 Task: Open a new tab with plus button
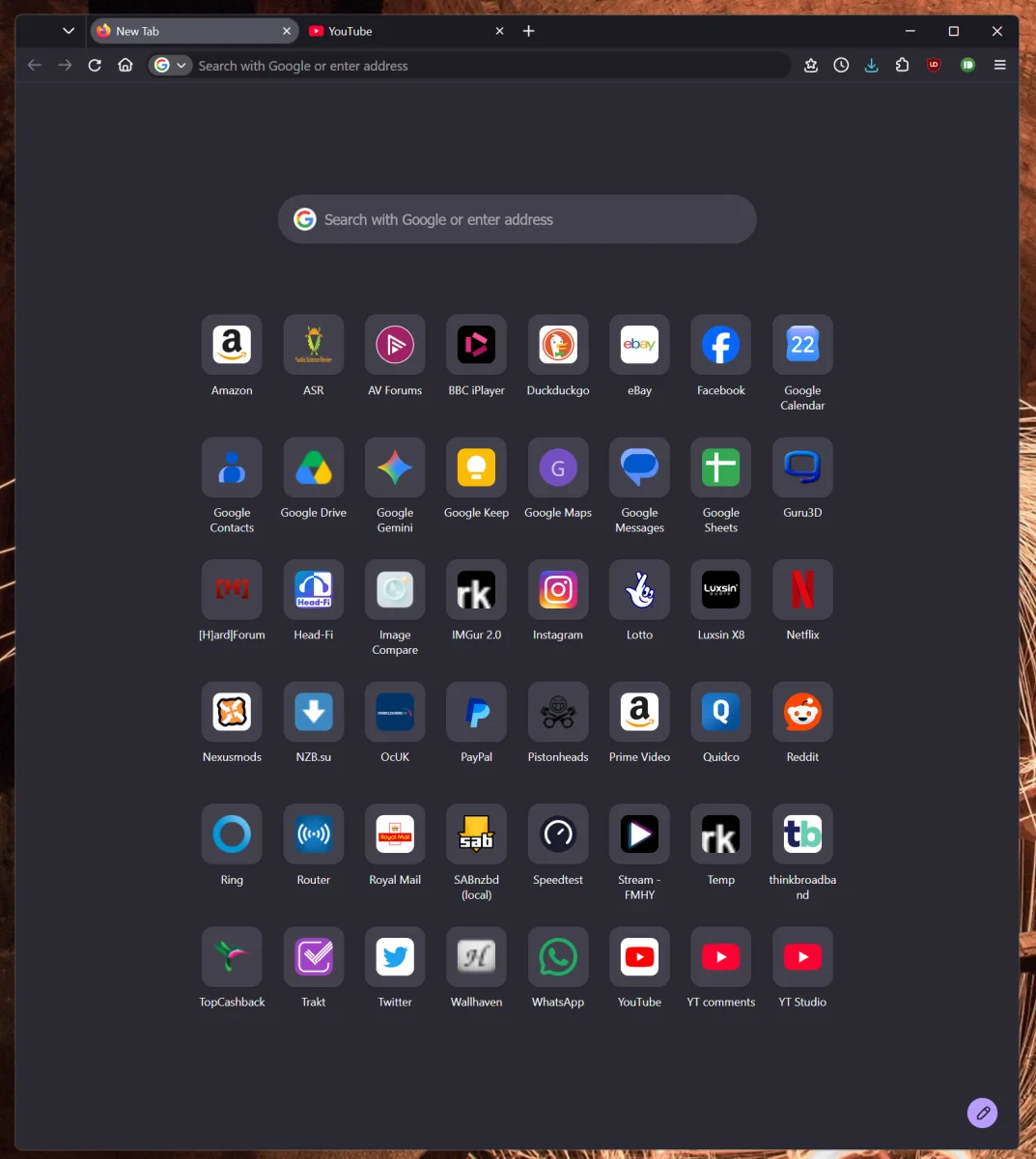tap(528, 31)
